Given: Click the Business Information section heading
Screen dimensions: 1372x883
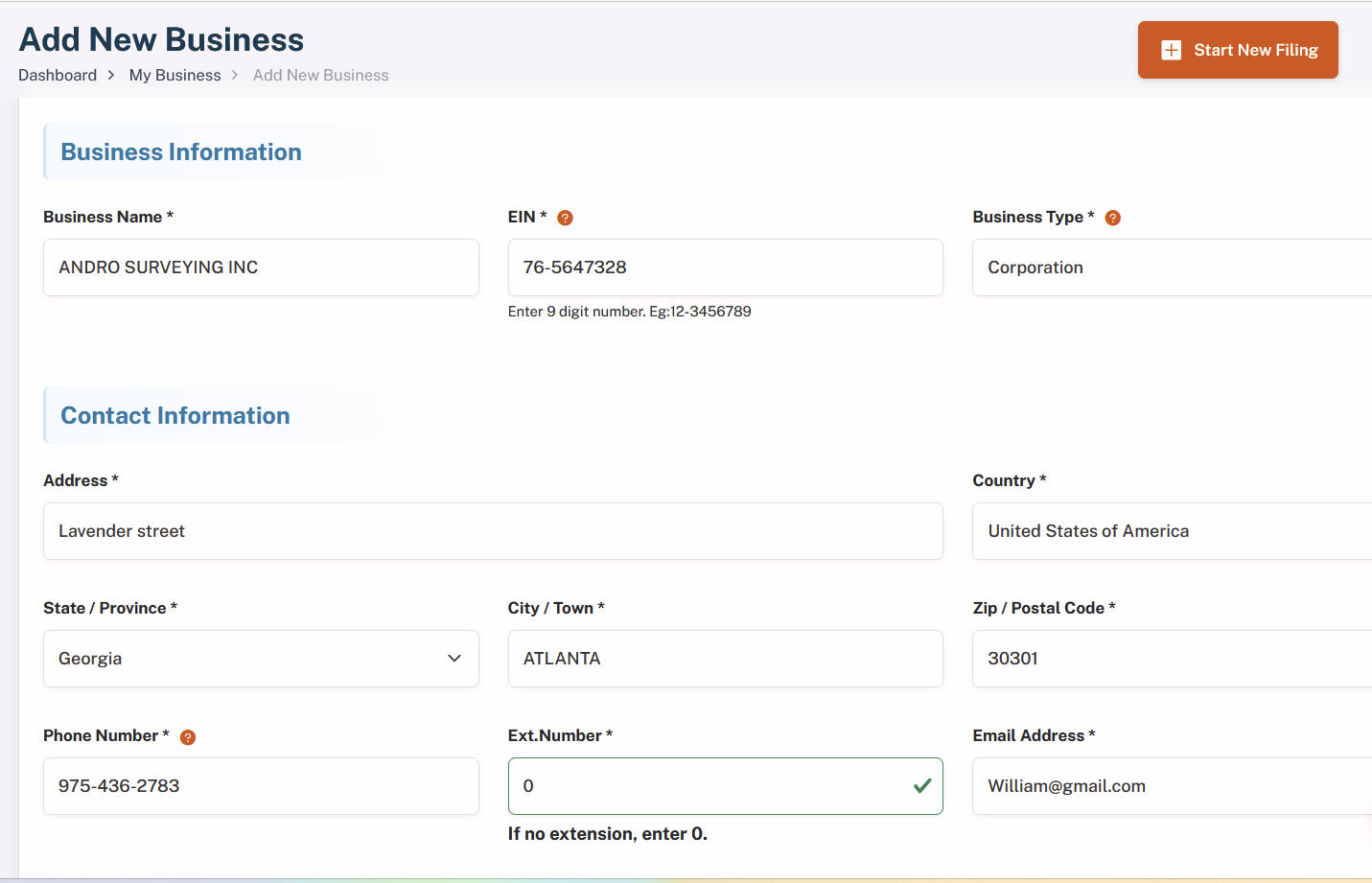Looking at the screenshot, I should (x=181, y=151).
